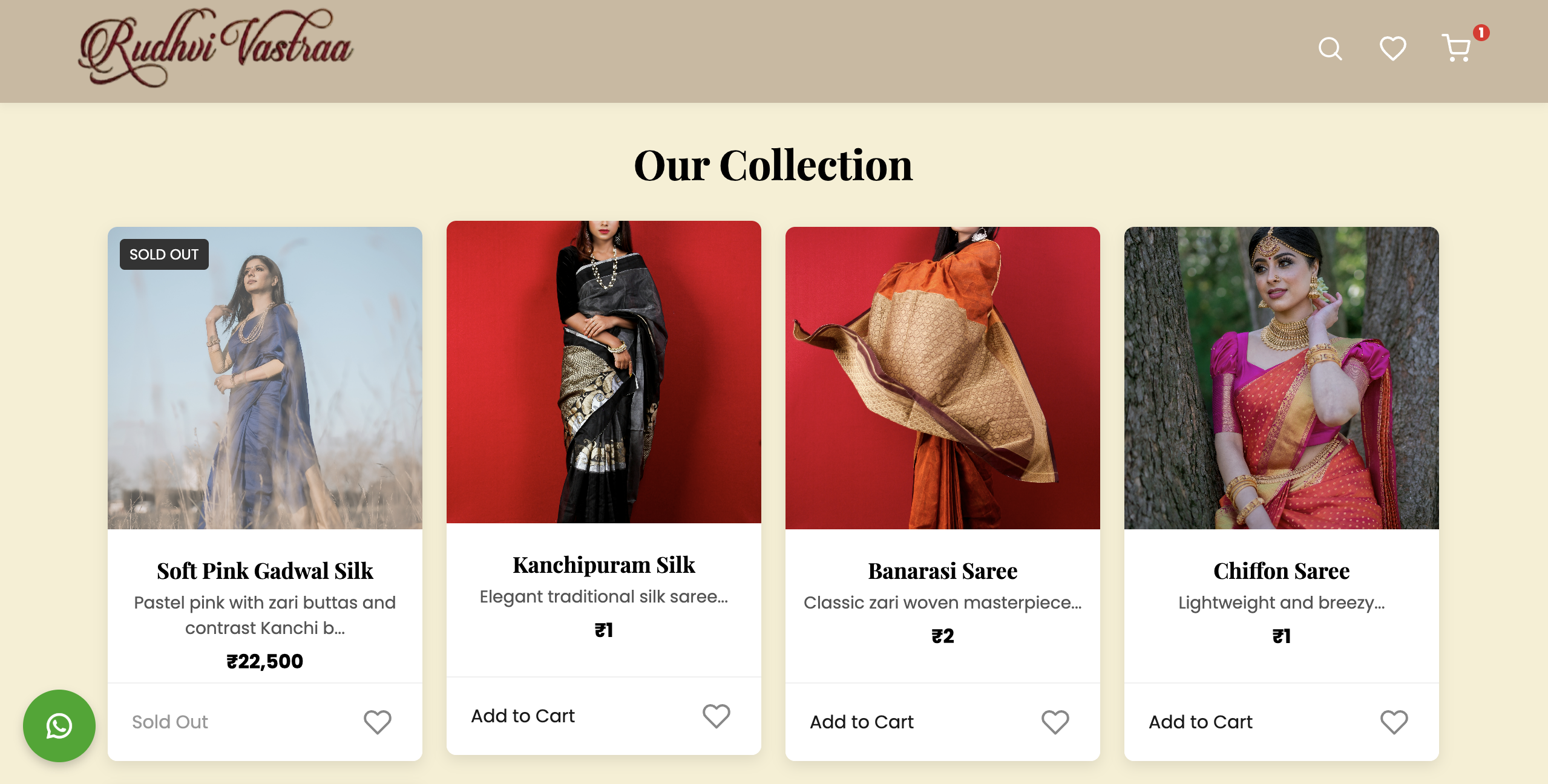Add Chiffon Saree to cart
The image size is (1548, 784).
pos(1201,722)
